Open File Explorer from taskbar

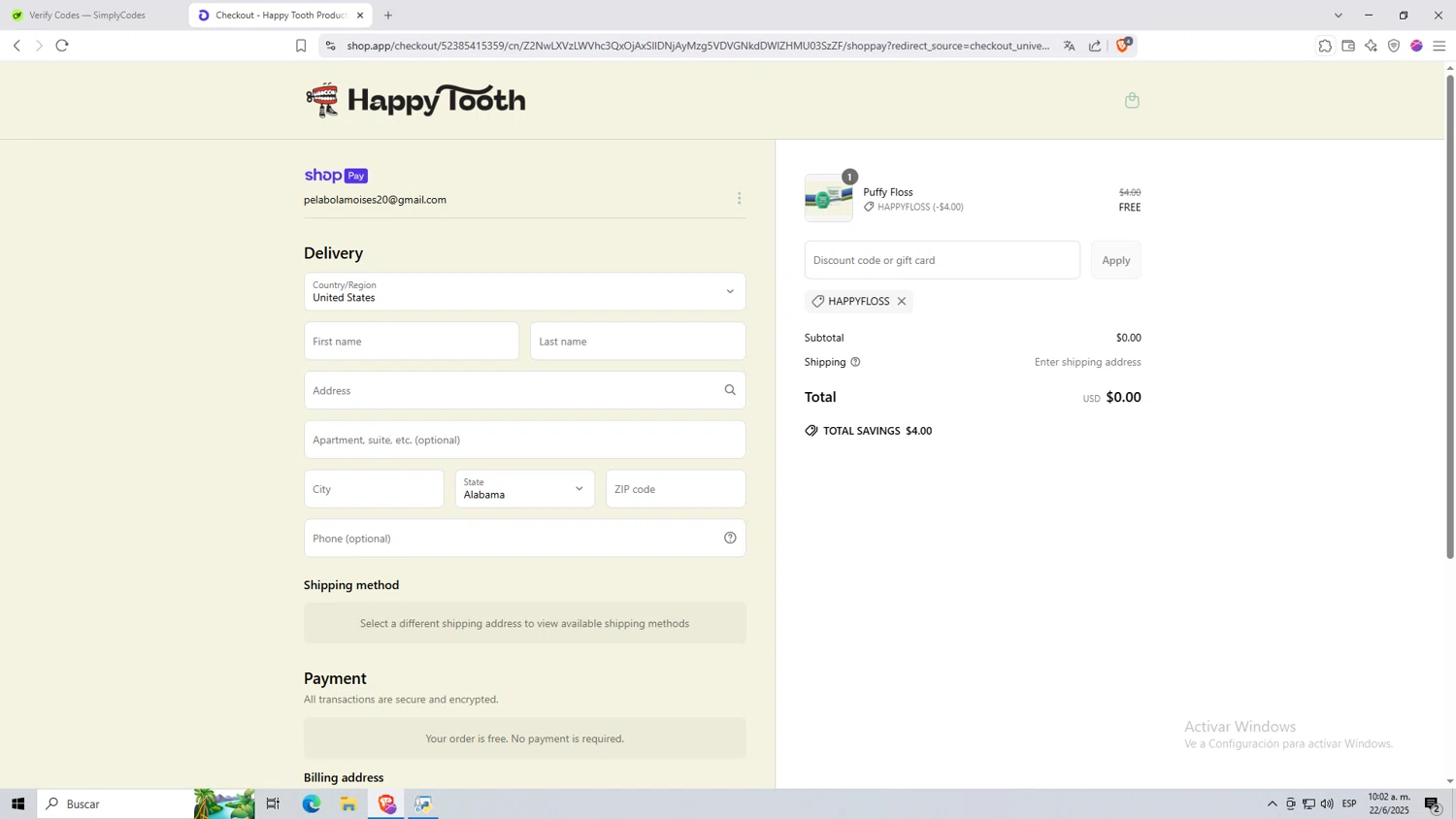(348, 803)
